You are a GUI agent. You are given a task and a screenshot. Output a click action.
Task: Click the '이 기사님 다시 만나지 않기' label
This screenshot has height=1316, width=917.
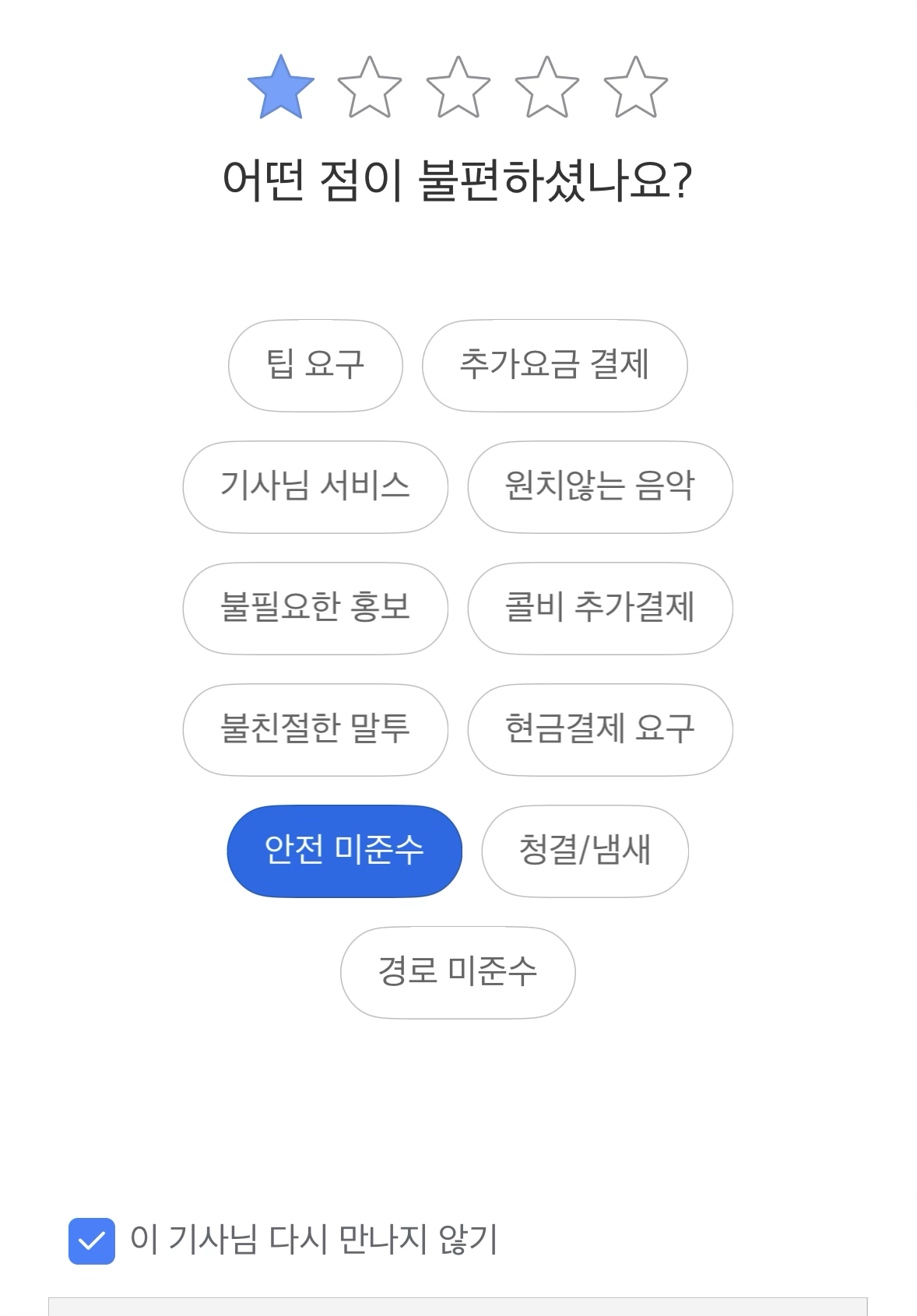coord(314,1240)
